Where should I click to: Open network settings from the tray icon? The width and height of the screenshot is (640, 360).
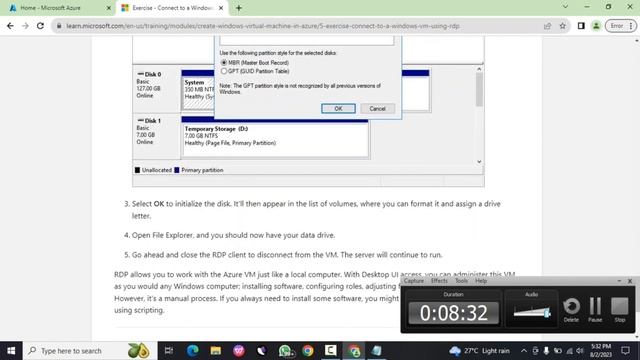click(x=569, y=351)
